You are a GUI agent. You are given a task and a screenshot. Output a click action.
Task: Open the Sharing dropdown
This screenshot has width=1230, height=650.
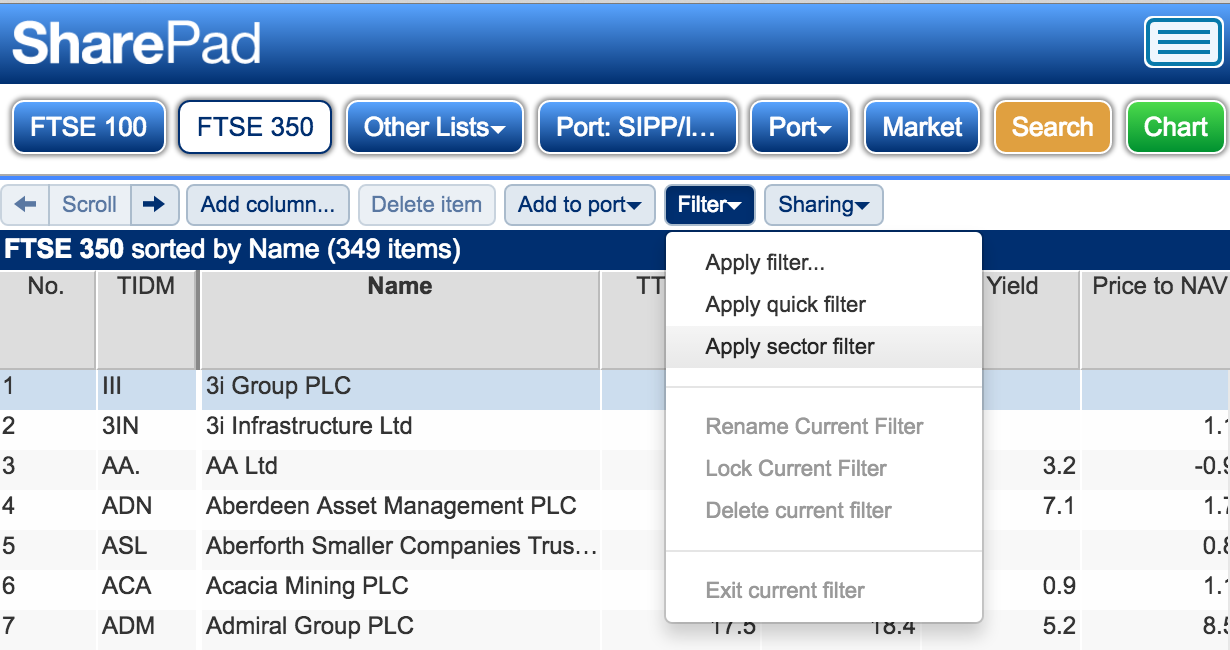[824, 205]
